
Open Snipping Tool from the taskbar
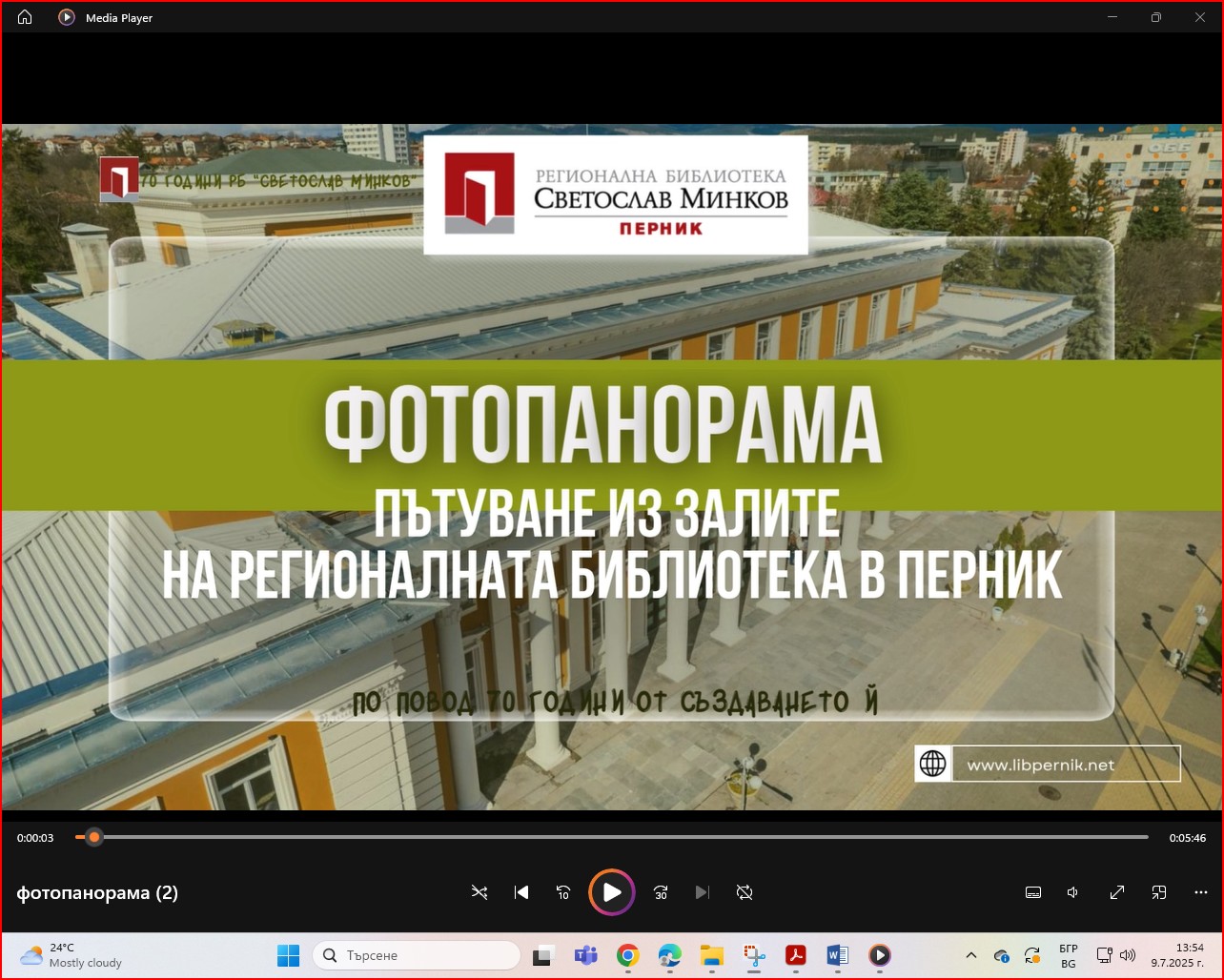coord(754,955)
